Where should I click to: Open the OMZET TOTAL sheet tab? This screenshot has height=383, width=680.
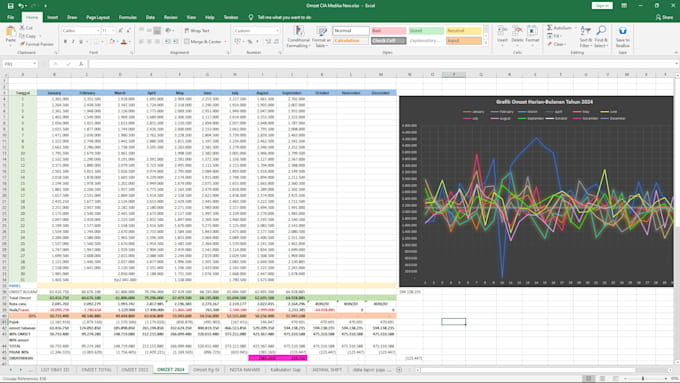pos(96,370)
